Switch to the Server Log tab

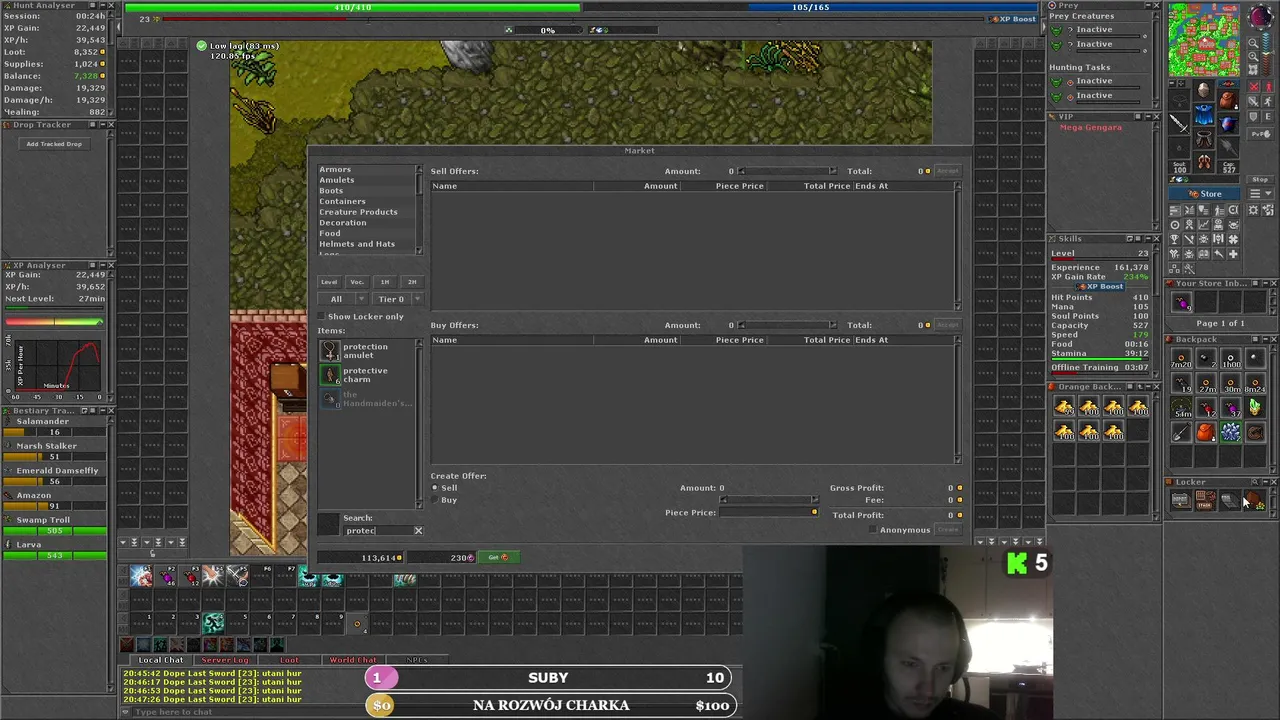(225, 660)
